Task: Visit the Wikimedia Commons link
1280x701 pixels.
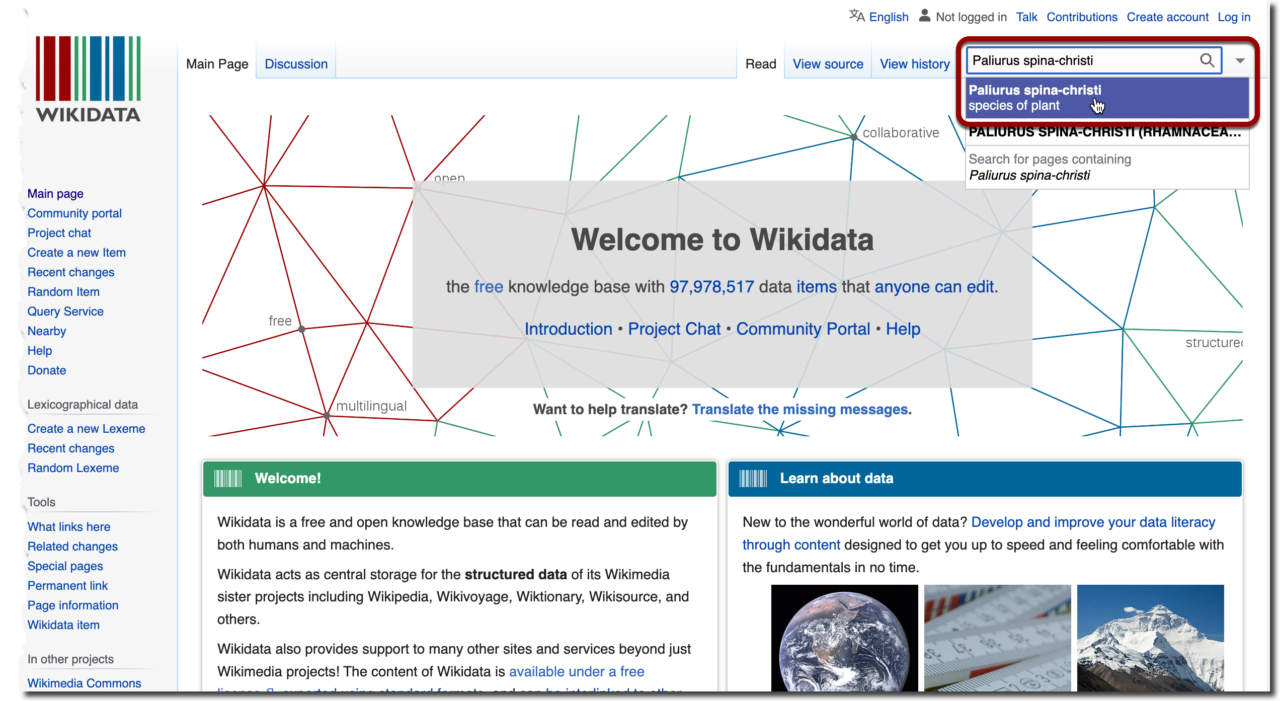Action: pos(83,683)
